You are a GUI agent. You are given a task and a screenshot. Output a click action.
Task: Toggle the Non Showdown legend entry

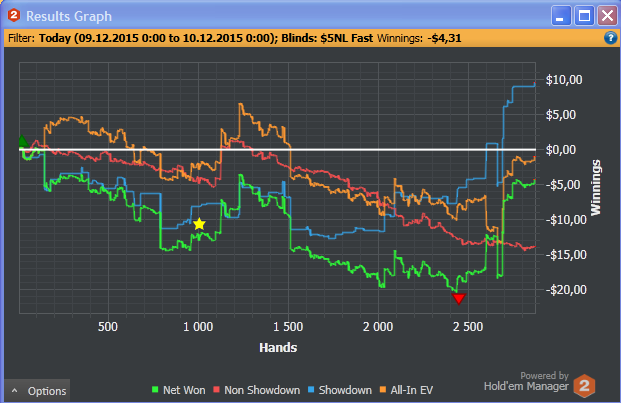(x=257, y=390)
